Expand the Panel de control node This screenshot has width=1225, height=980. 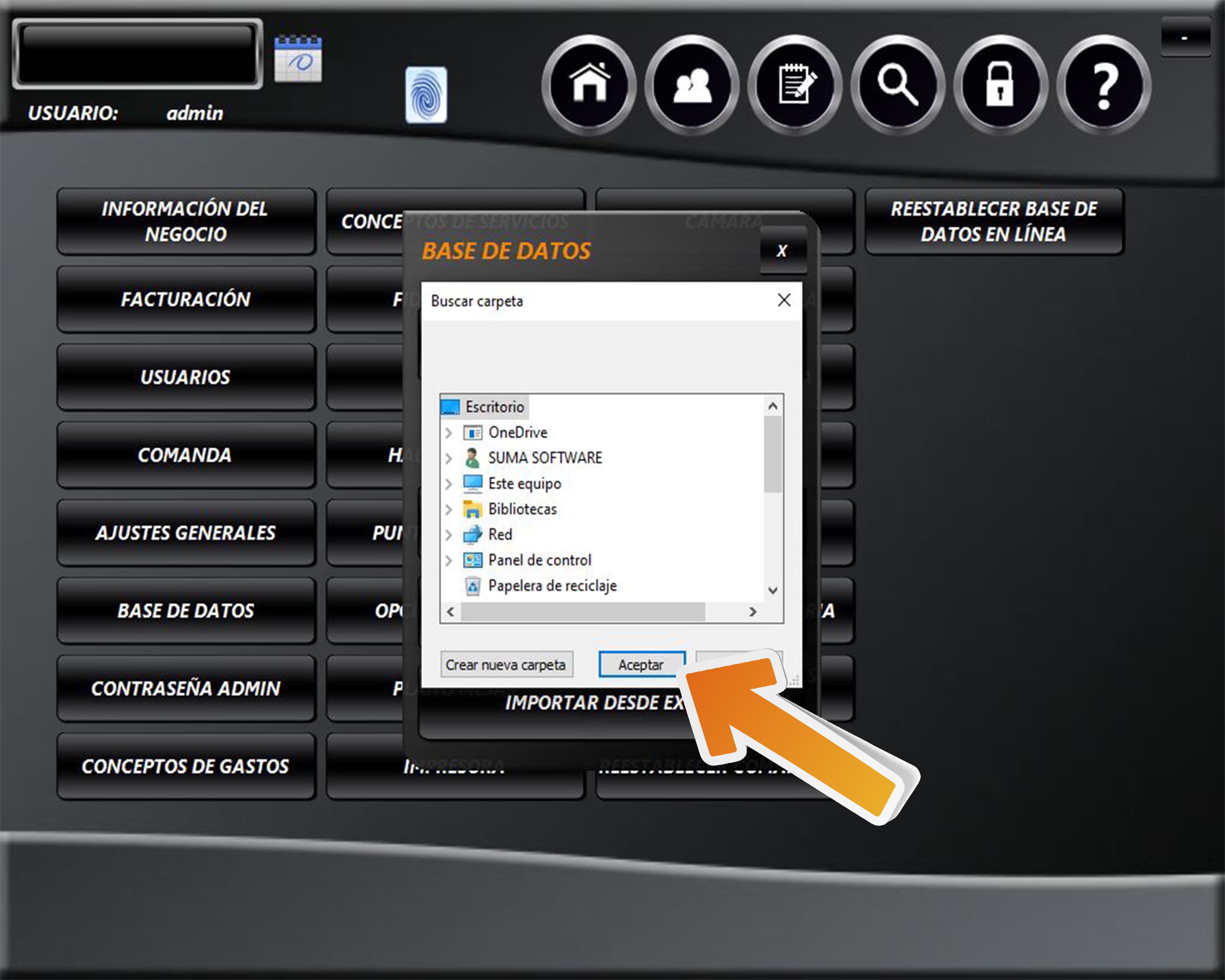pos(448,561)
